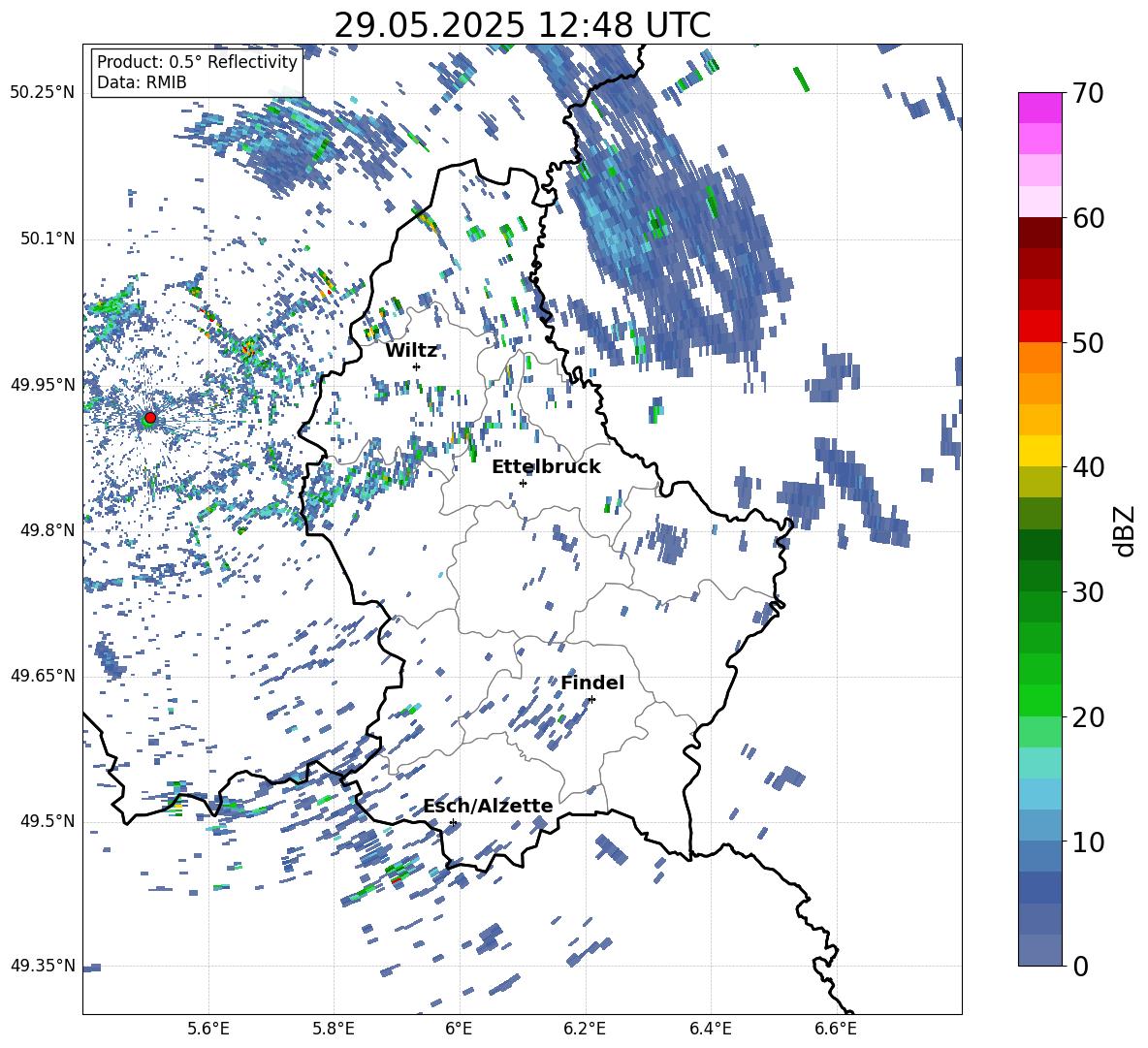Click the Findel station label
This screenshot has width=1148, height=1048.
click(x=592, y=683)
